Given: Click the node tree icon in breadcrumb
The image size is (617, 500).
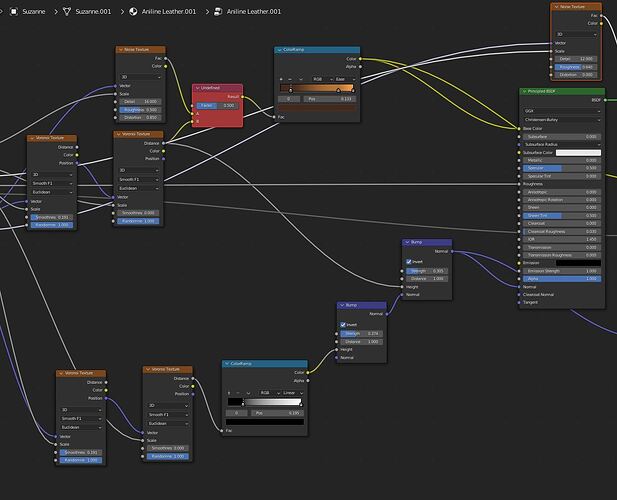Looking at the screenshot, I should tap(218, 11).
